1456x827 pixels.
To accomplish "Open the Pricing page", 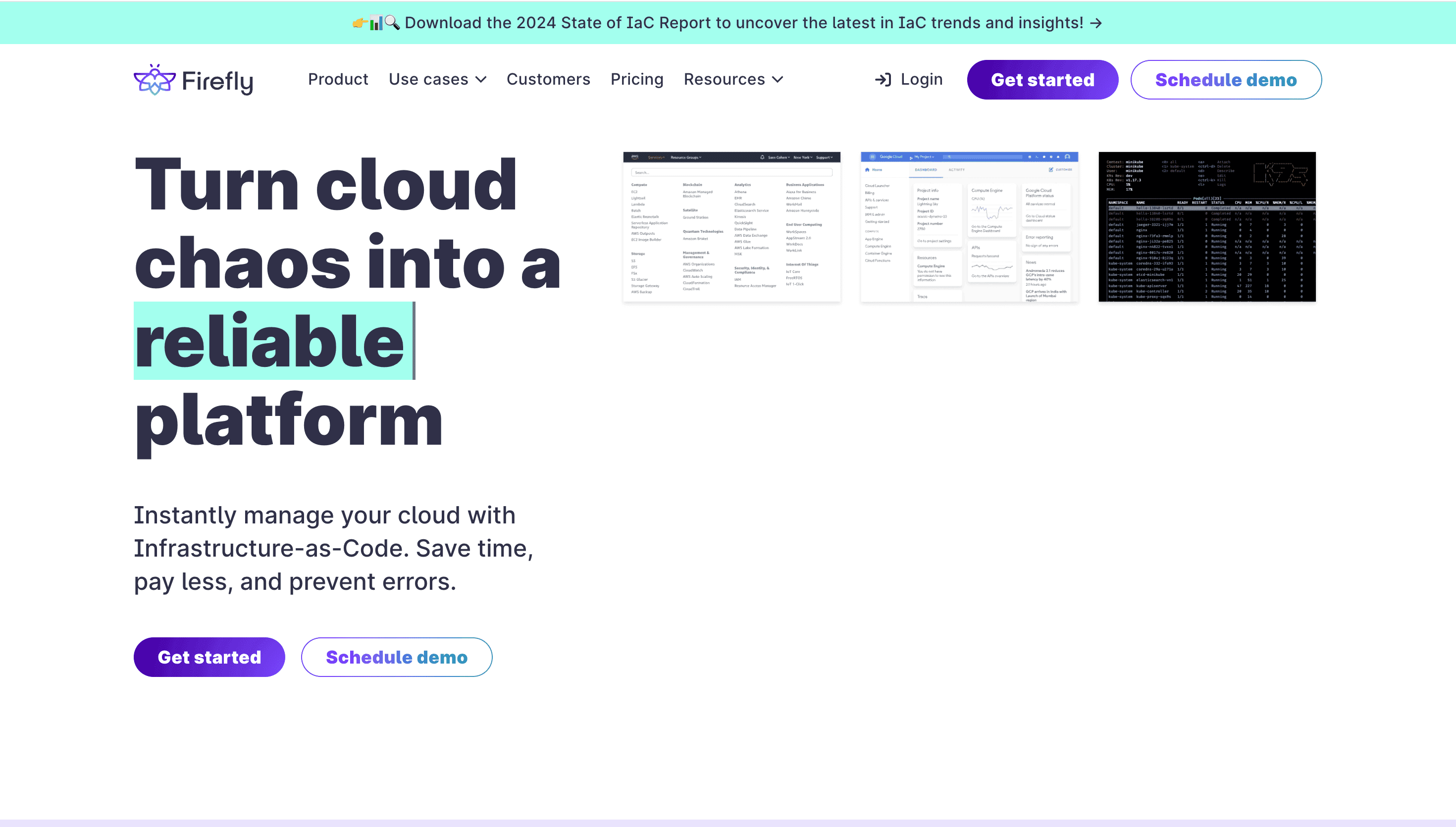I will 636,80.
